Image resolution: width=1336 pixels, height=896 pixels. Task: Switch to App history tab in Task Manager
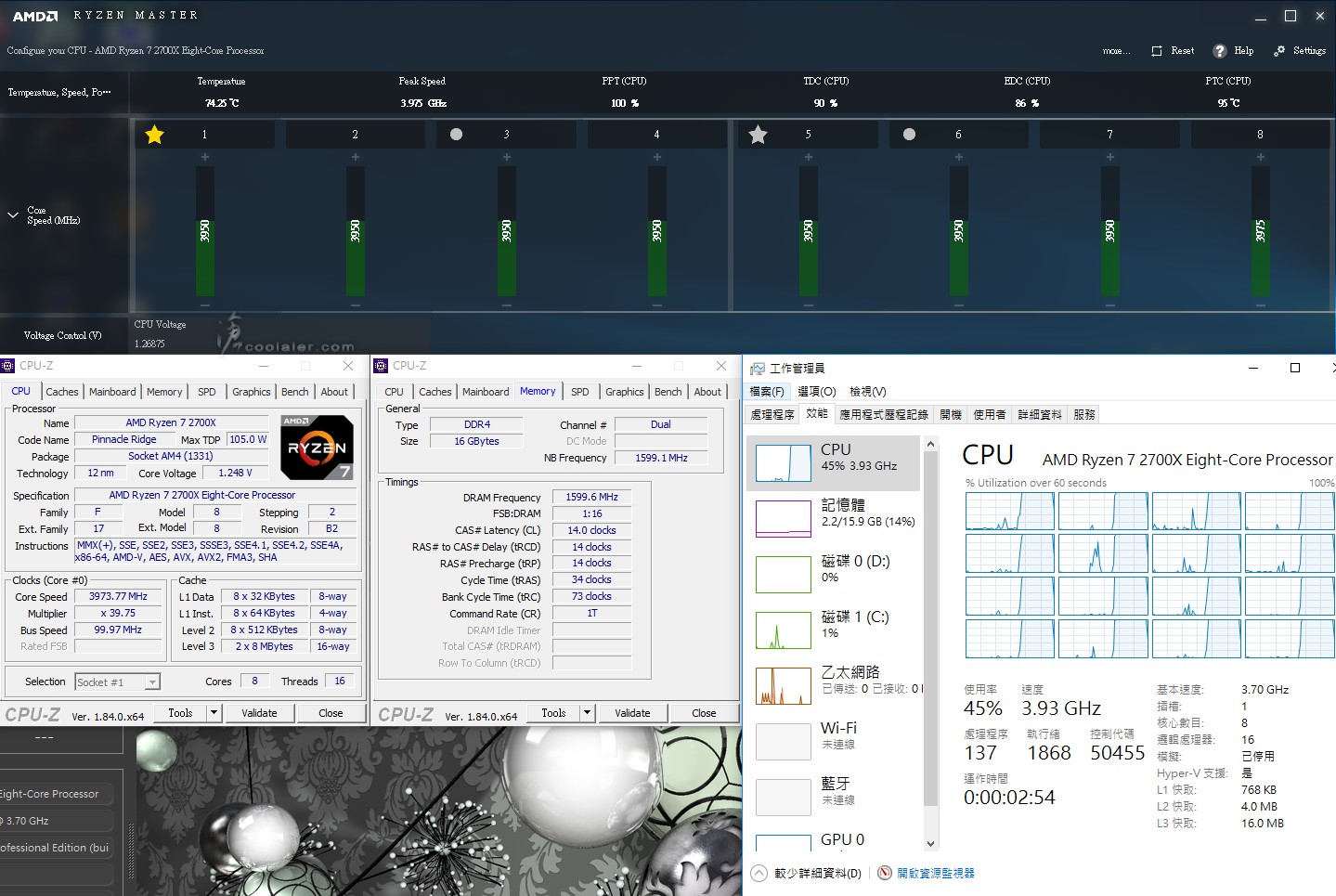[884, 414]
